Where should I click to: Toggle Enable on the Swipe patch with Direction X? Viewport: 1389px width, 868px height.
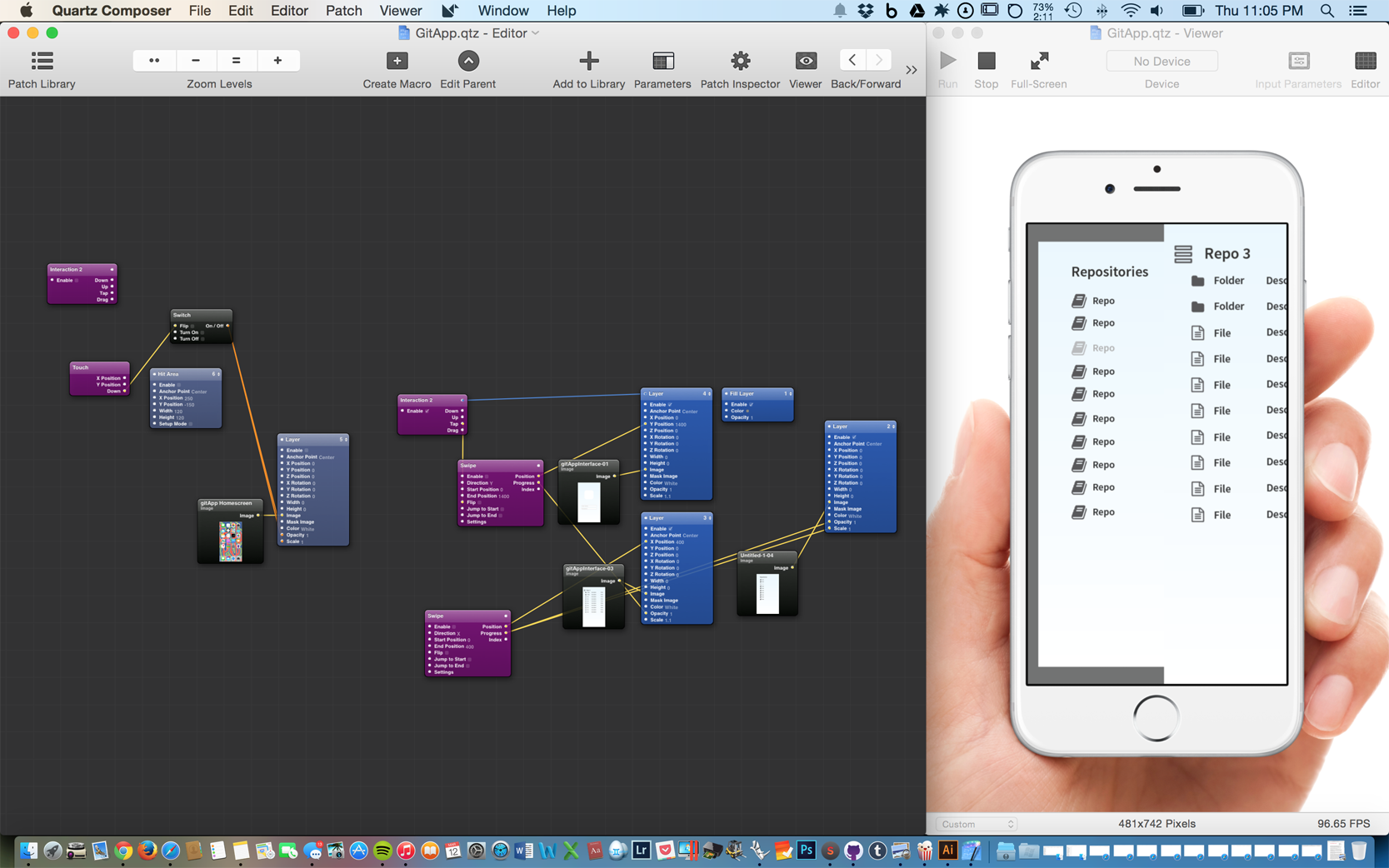pos(454,626)
